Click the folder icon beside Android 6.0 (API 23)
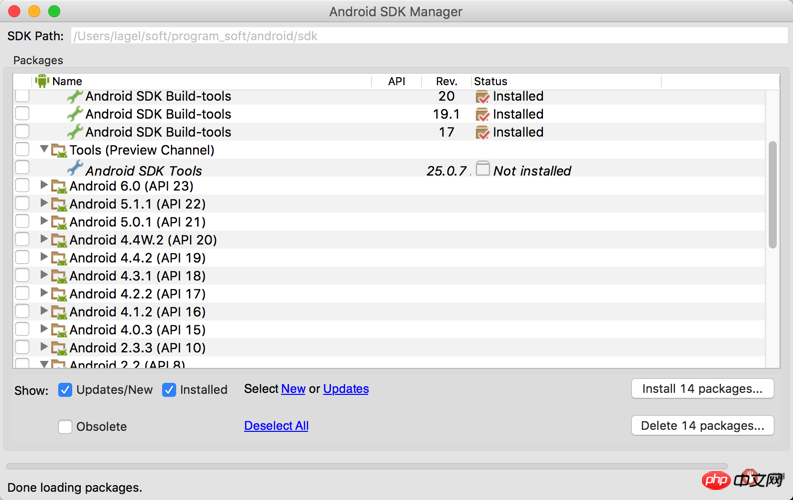Image resolution: width=793 pixels, height=500 pixels. point(59,187)
